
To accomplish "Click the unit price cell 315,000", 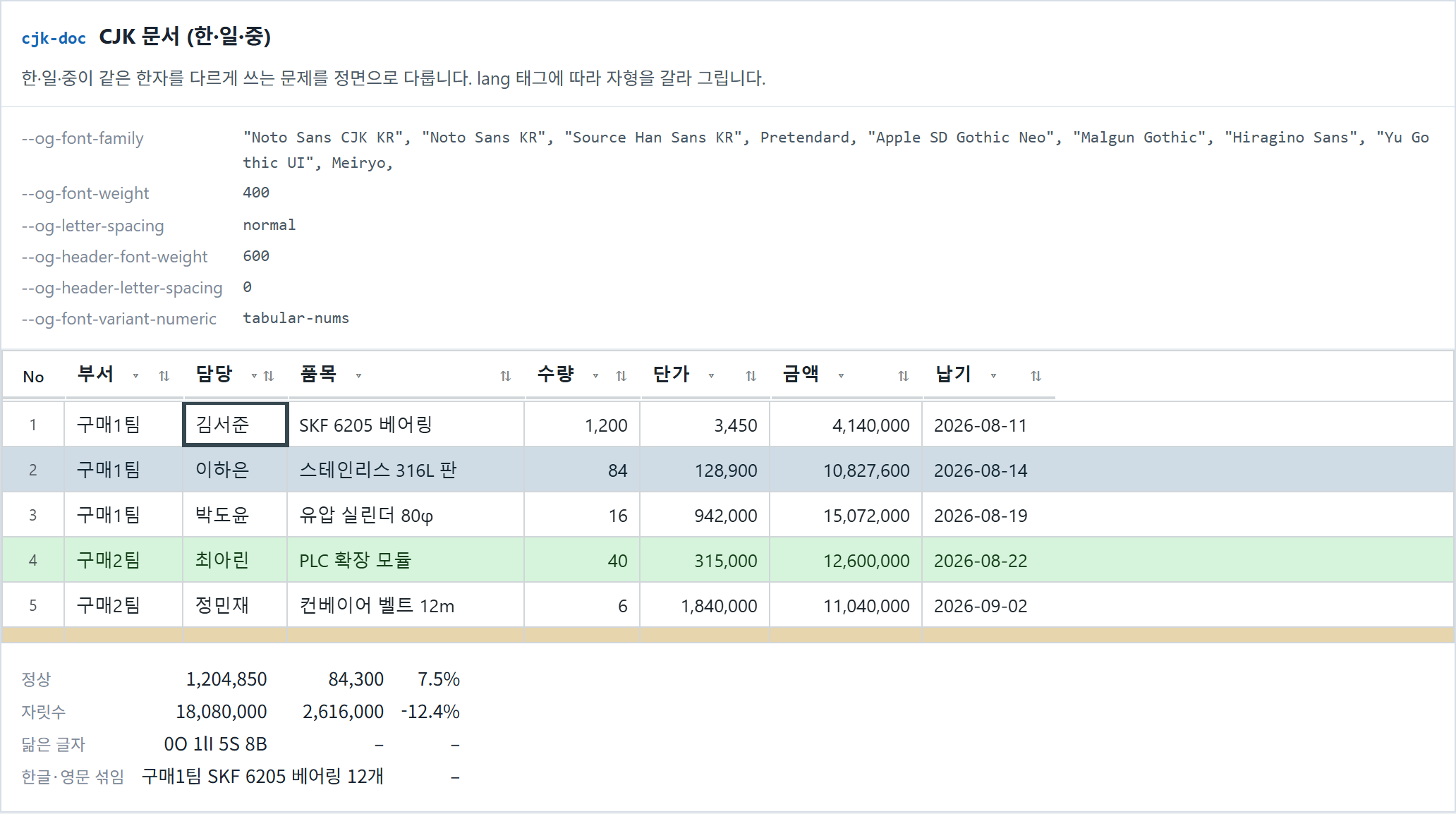I will click(x=705, y=560).
